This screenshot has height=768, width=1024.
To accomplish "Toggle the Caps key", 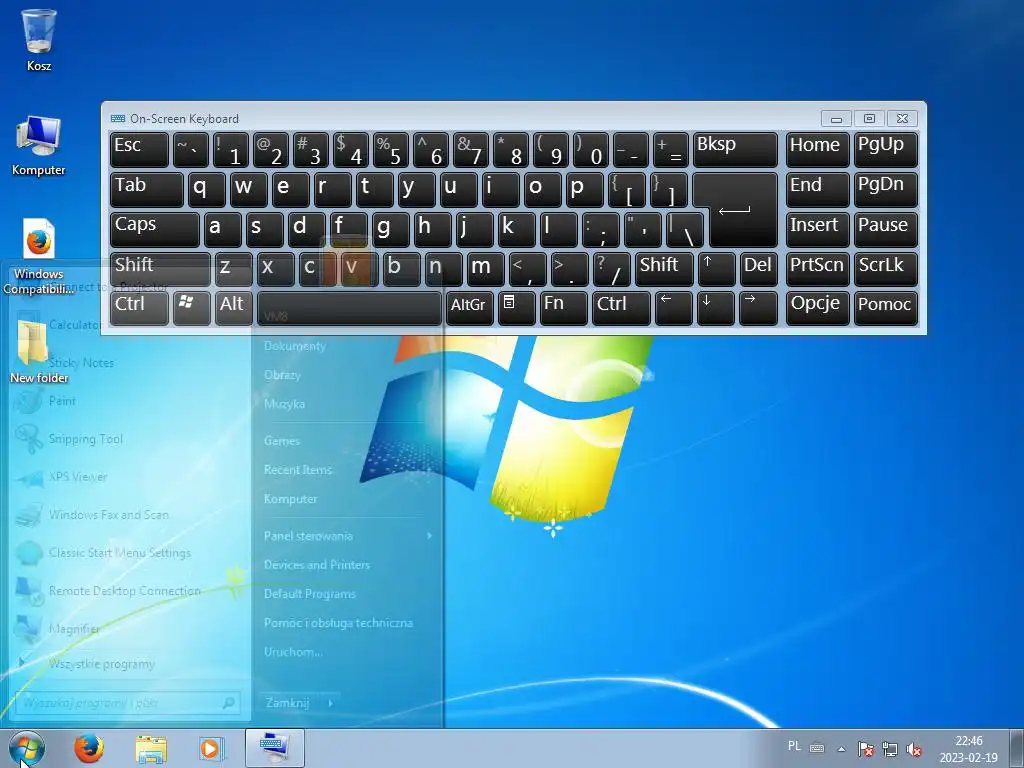I will click(x=154, y=229).
